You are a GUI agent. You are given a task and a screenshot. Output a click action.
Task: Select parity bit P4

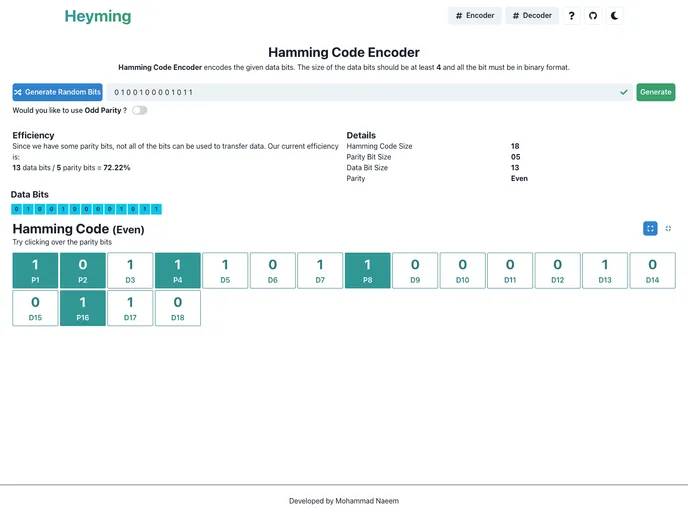pyautogui.click(x=178, y=270)
